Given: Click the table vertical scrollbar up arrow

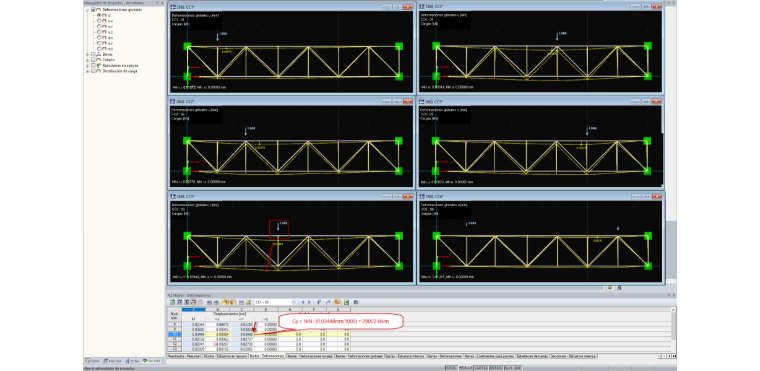Looking at the screenshot, I should (673, 309).
